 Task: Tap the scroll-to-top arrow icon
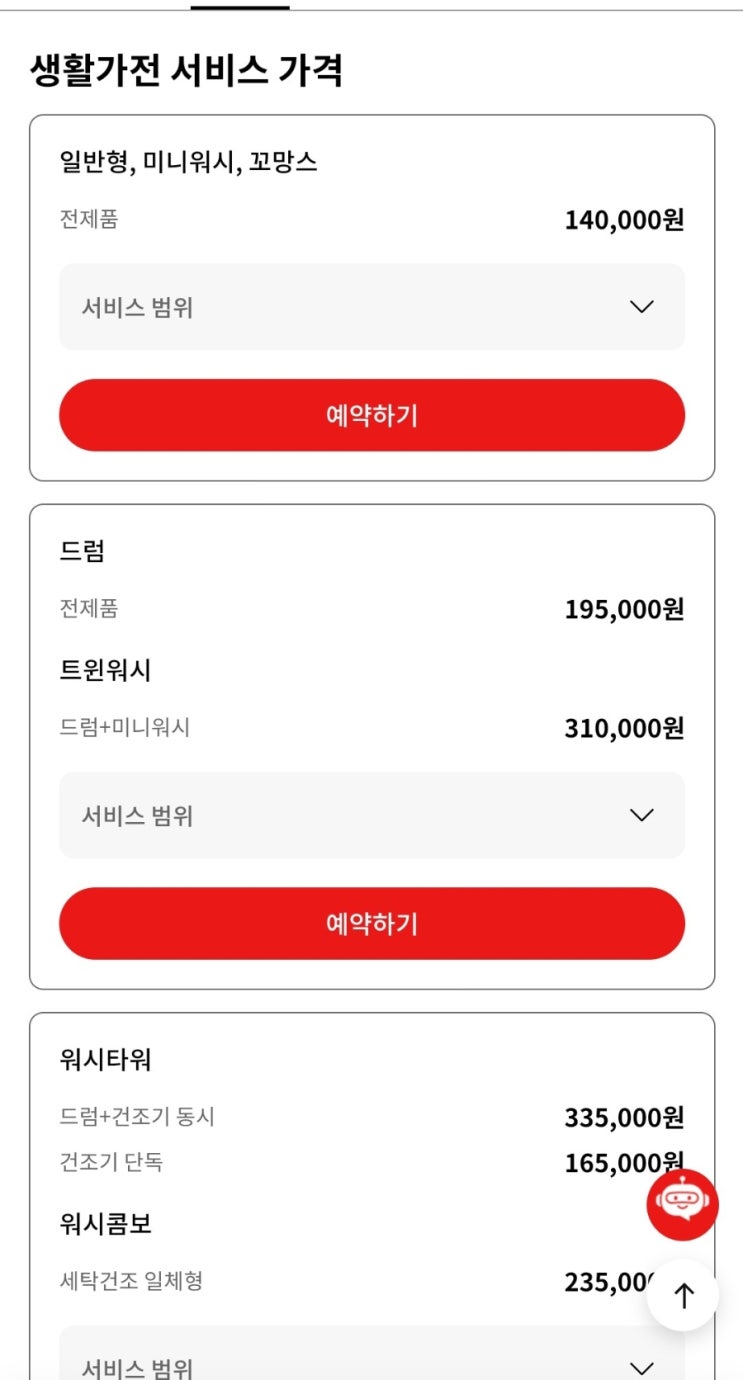(683, 1296)
